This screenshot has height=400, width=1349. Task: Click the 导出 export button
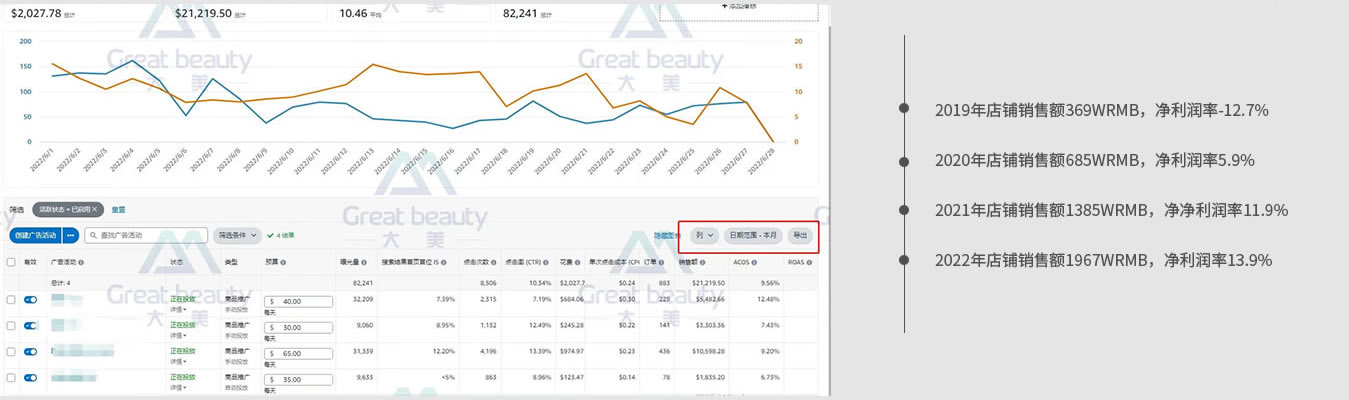[799, 236]
